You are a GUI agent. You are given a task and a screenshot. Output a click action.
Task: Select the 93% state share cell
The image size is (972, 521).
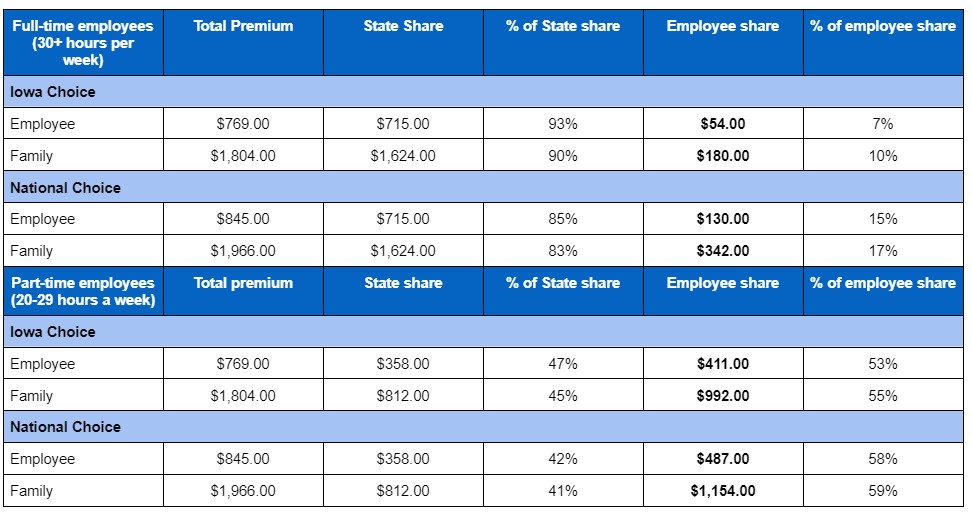click(563, 124)
